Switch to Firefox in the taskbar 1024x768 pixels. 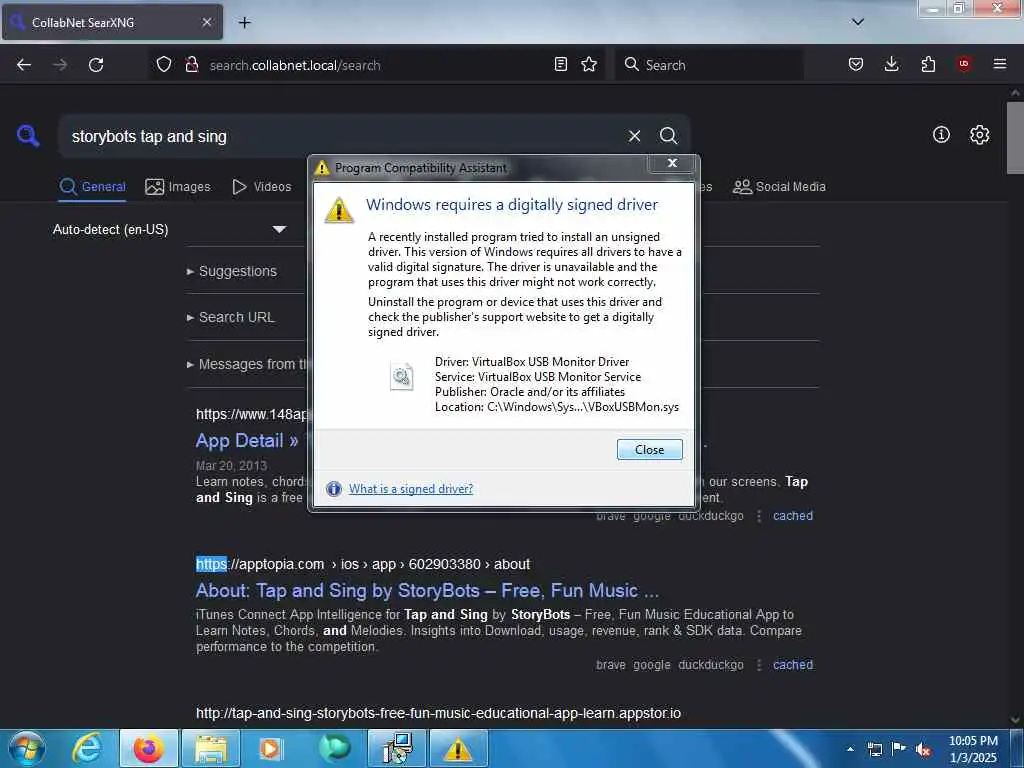[x=149, y=748]
